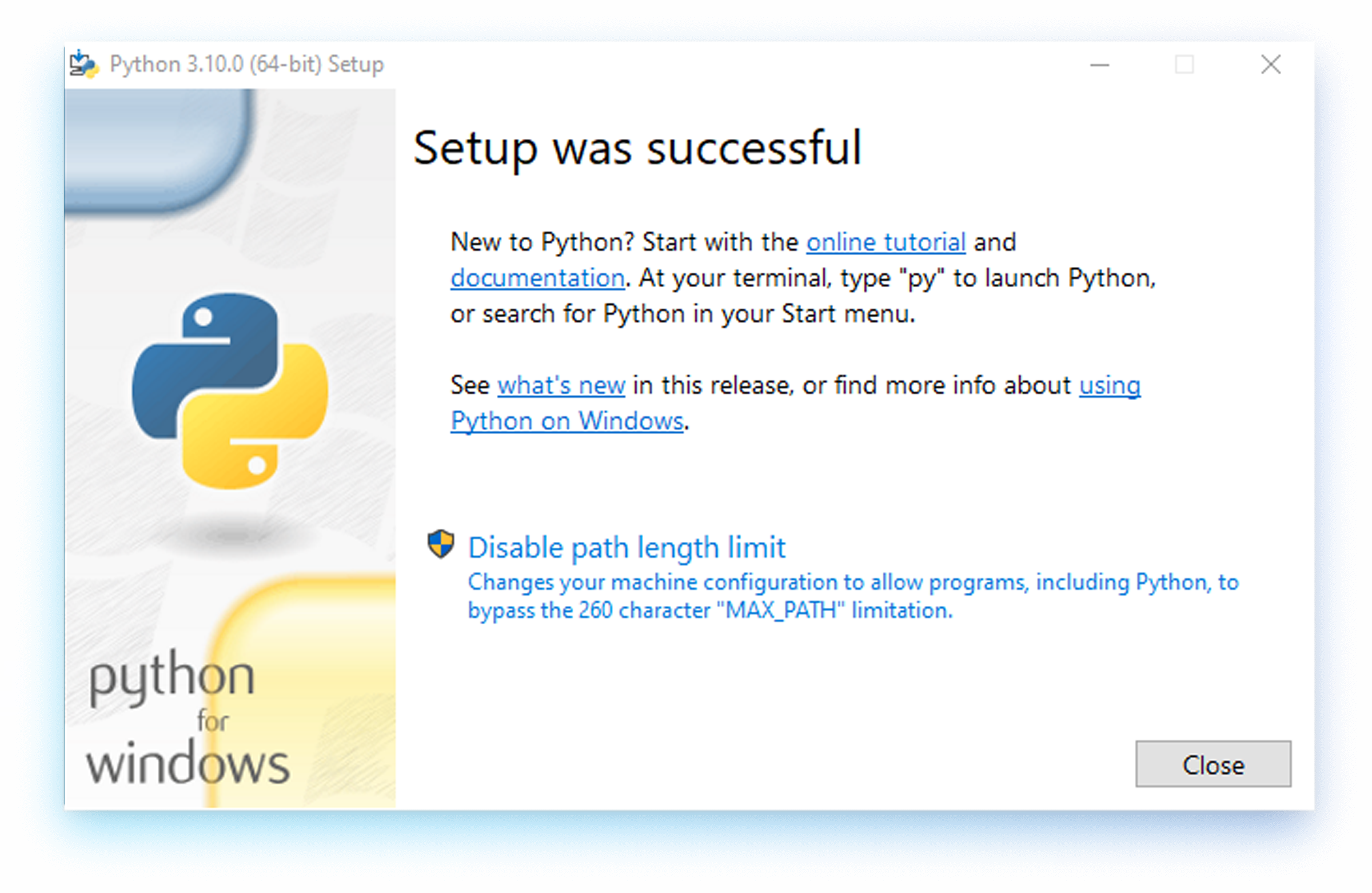
Task: Click the UAC shield beside Disable path length limit
Action: 441,544
